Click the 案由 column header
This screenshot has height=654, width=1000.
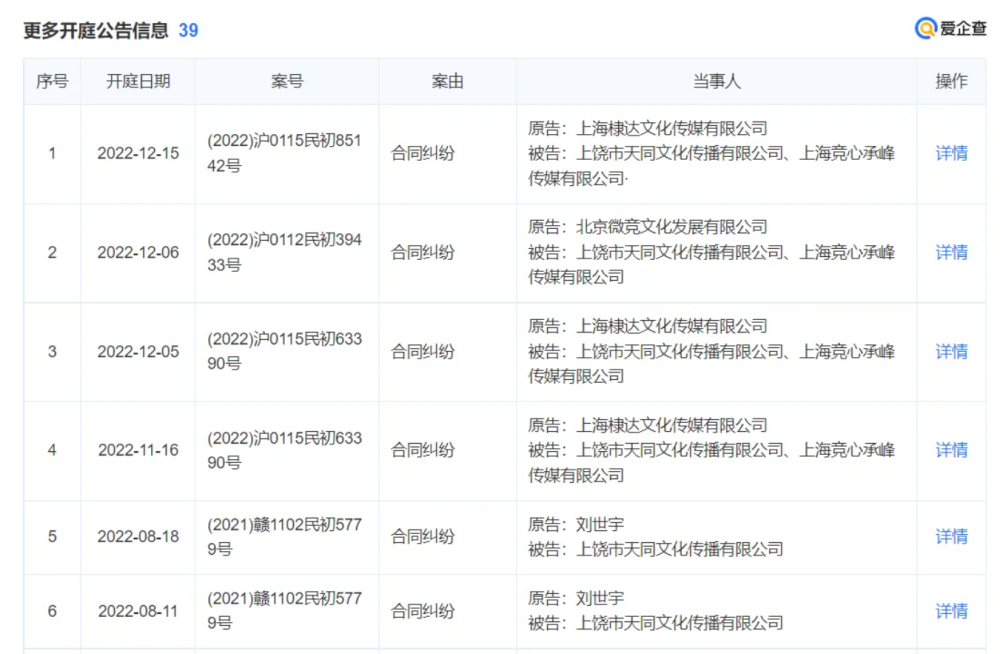pyautogui.click(x=447, y=81)
